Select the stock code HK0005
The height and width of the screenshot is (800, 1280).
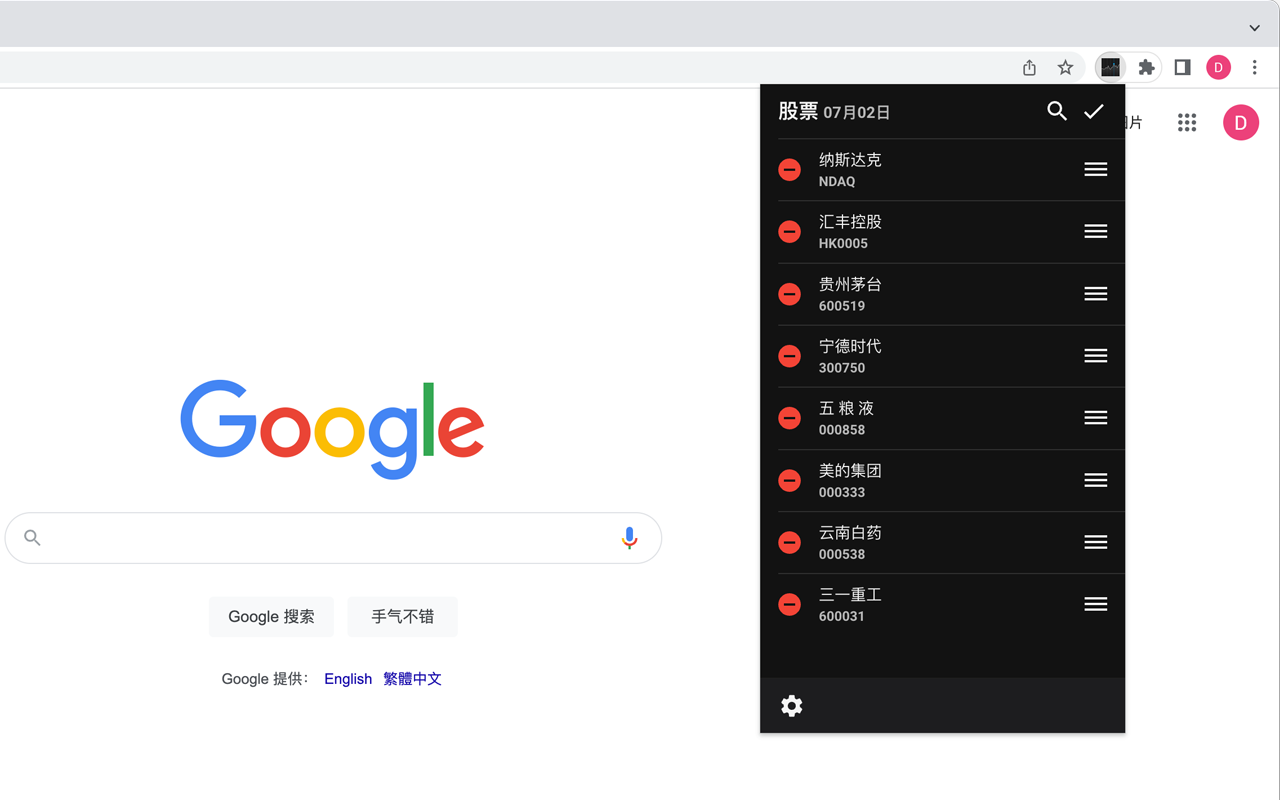pos(843,244)
